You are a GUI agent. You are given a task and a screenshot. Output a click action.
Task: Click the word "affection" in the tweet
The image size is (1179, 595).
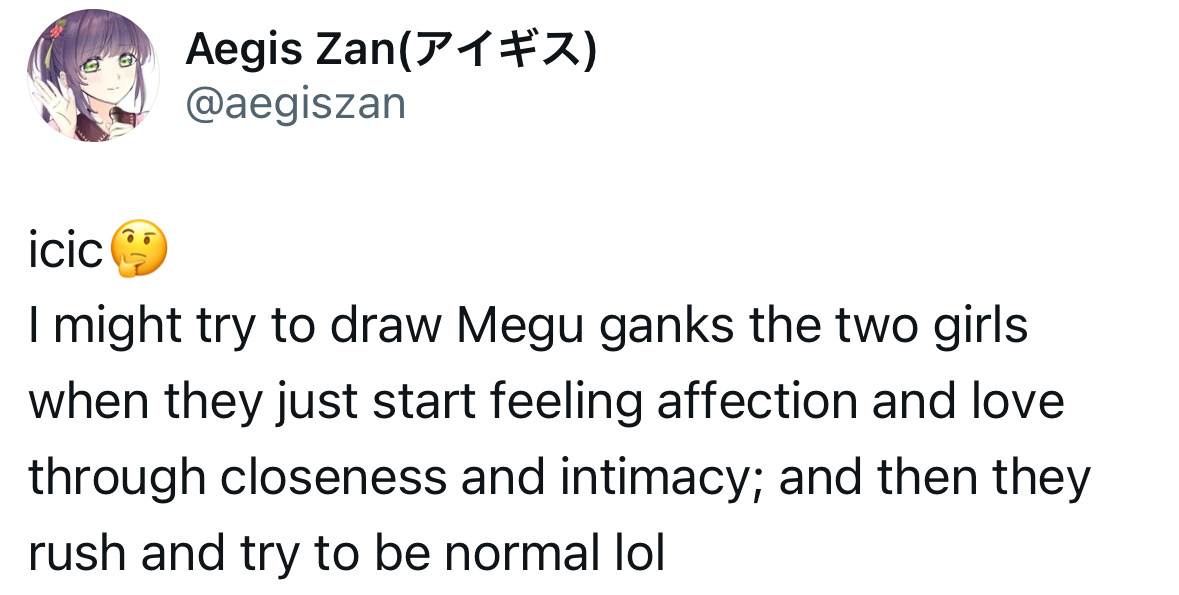(x=756, y=401)
